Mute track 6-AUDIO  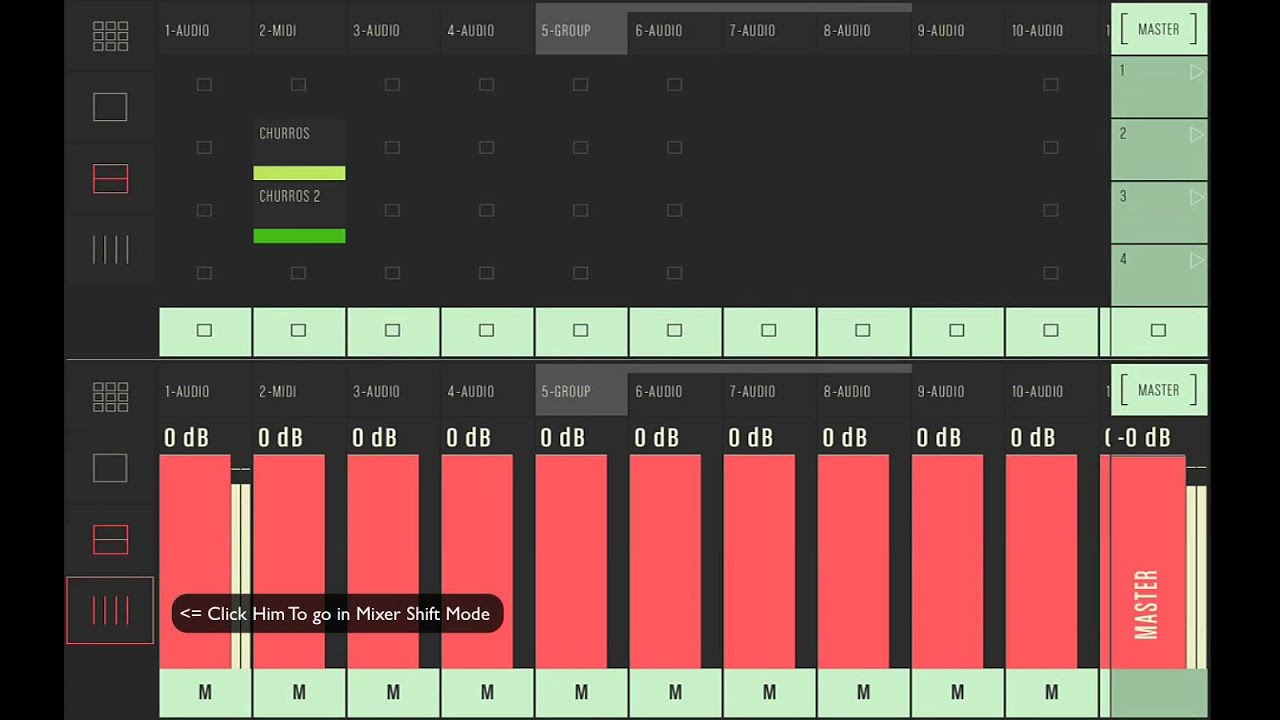tap(675, 692)
